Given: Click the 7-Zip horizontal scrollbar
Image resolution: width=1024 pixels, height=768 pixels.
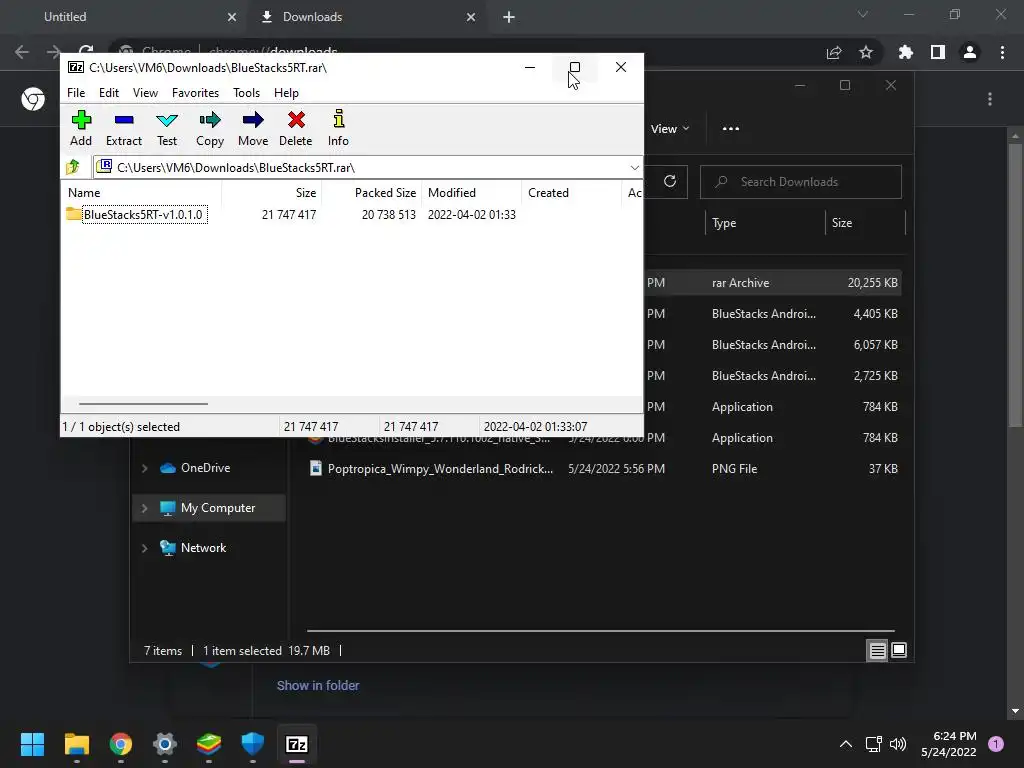Looking at the screenshot, I should 143,404.
